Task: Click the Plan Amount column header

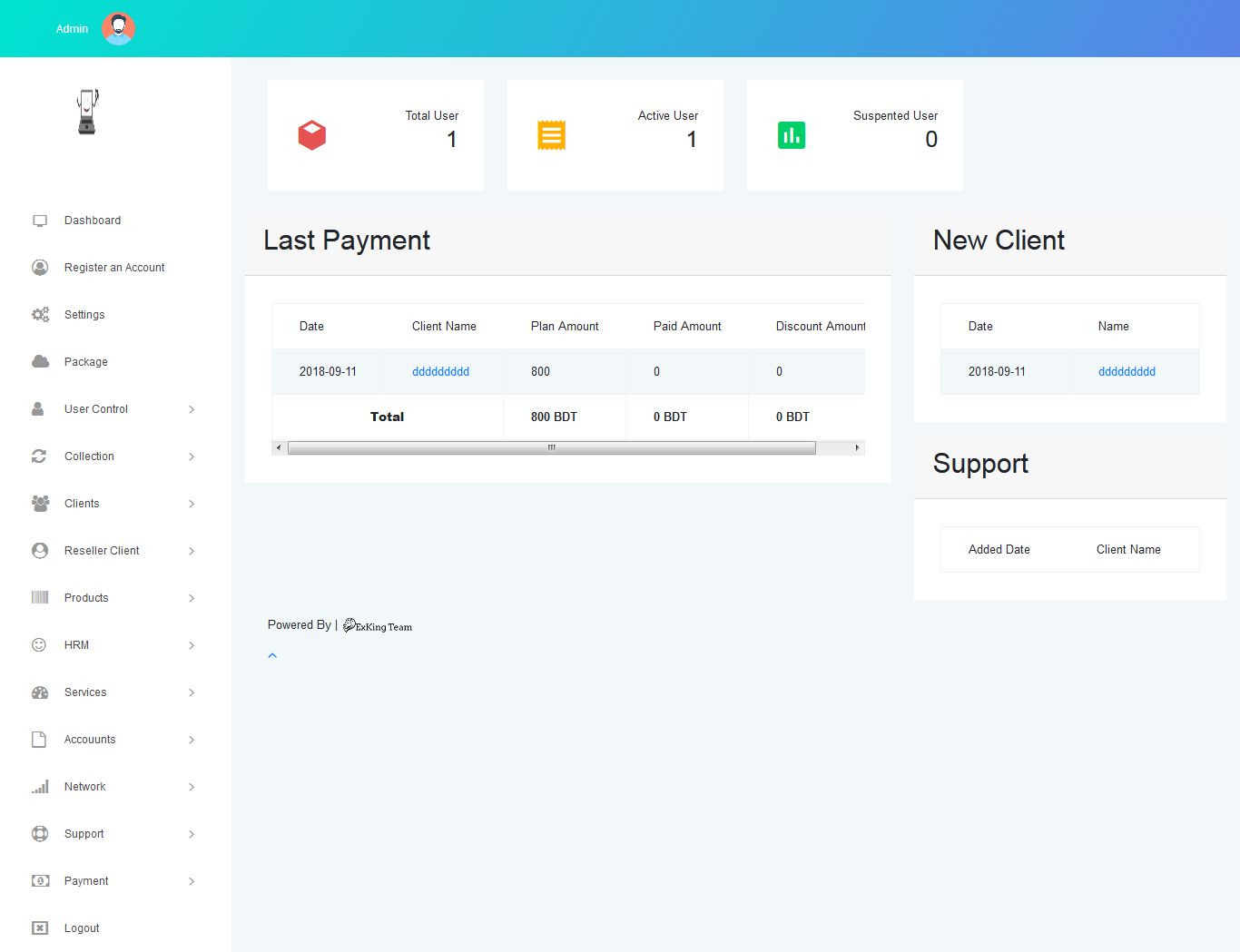Action: pyautogui.click(x=565, y=326)
